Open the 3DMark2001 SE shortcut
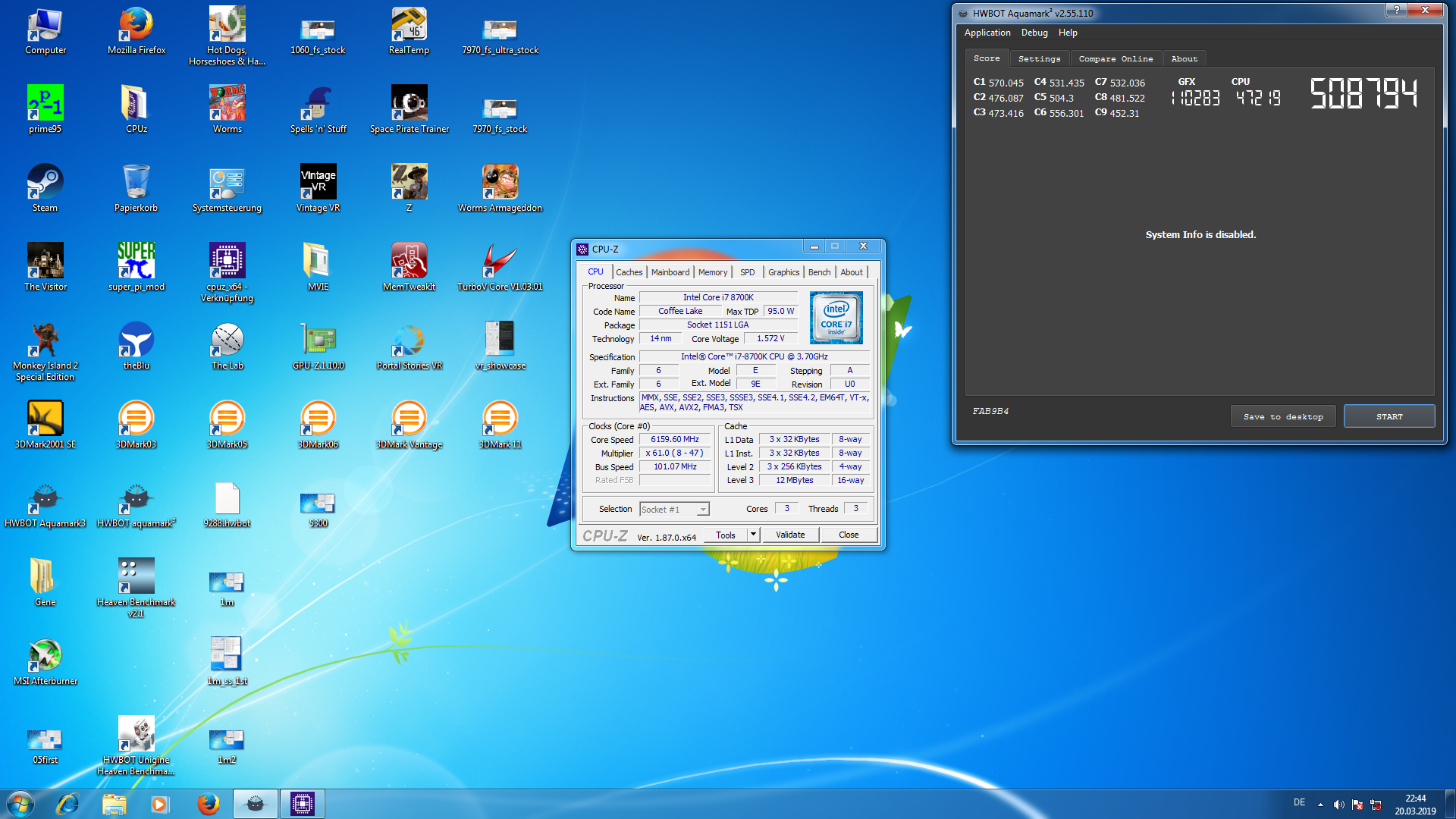 45,425
